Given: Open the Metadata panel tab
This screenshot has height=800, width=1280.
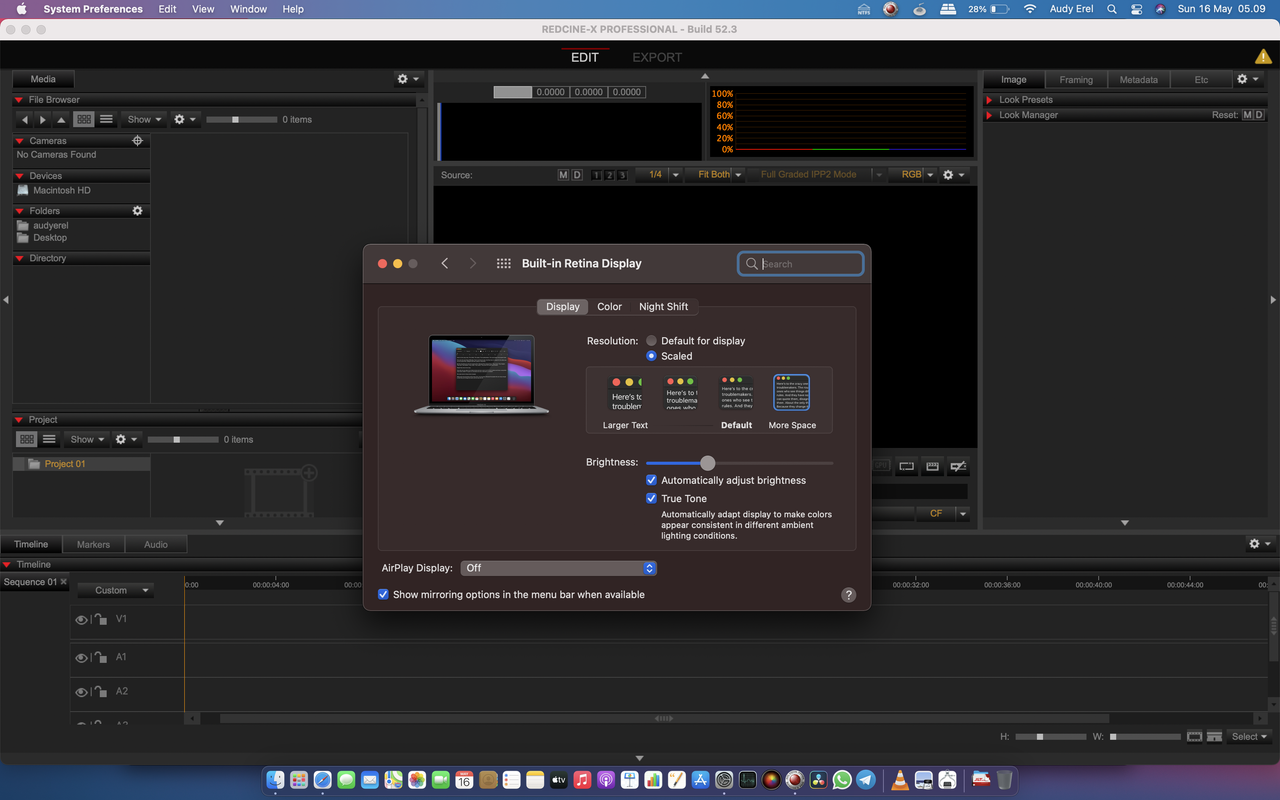Looking at the screenshot, I should coord(1139,80).
